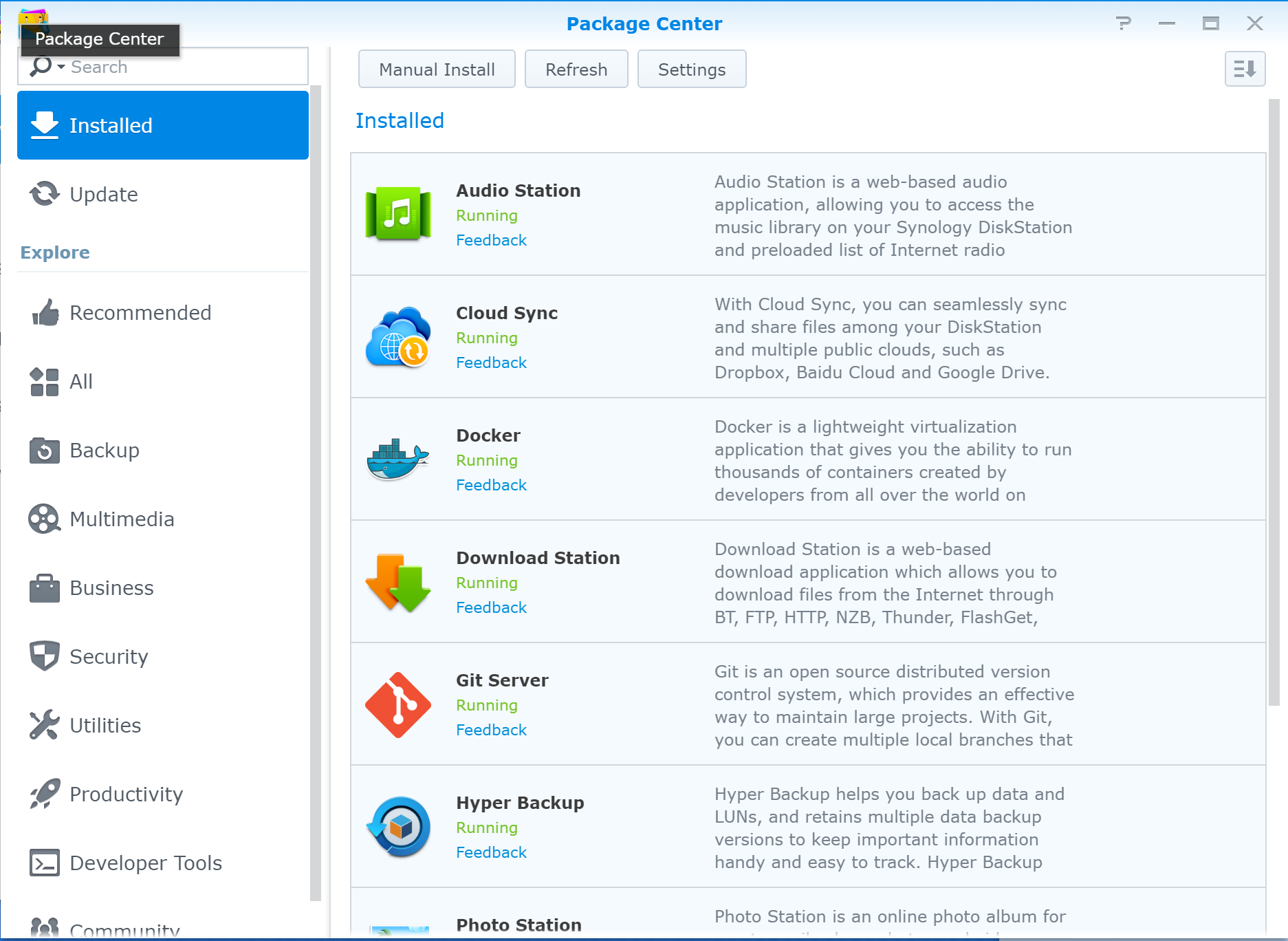The height and width of the screenshot is (941, 1288).
Task: Click the Hyper Backup package icon
Action: coord(398,827)
